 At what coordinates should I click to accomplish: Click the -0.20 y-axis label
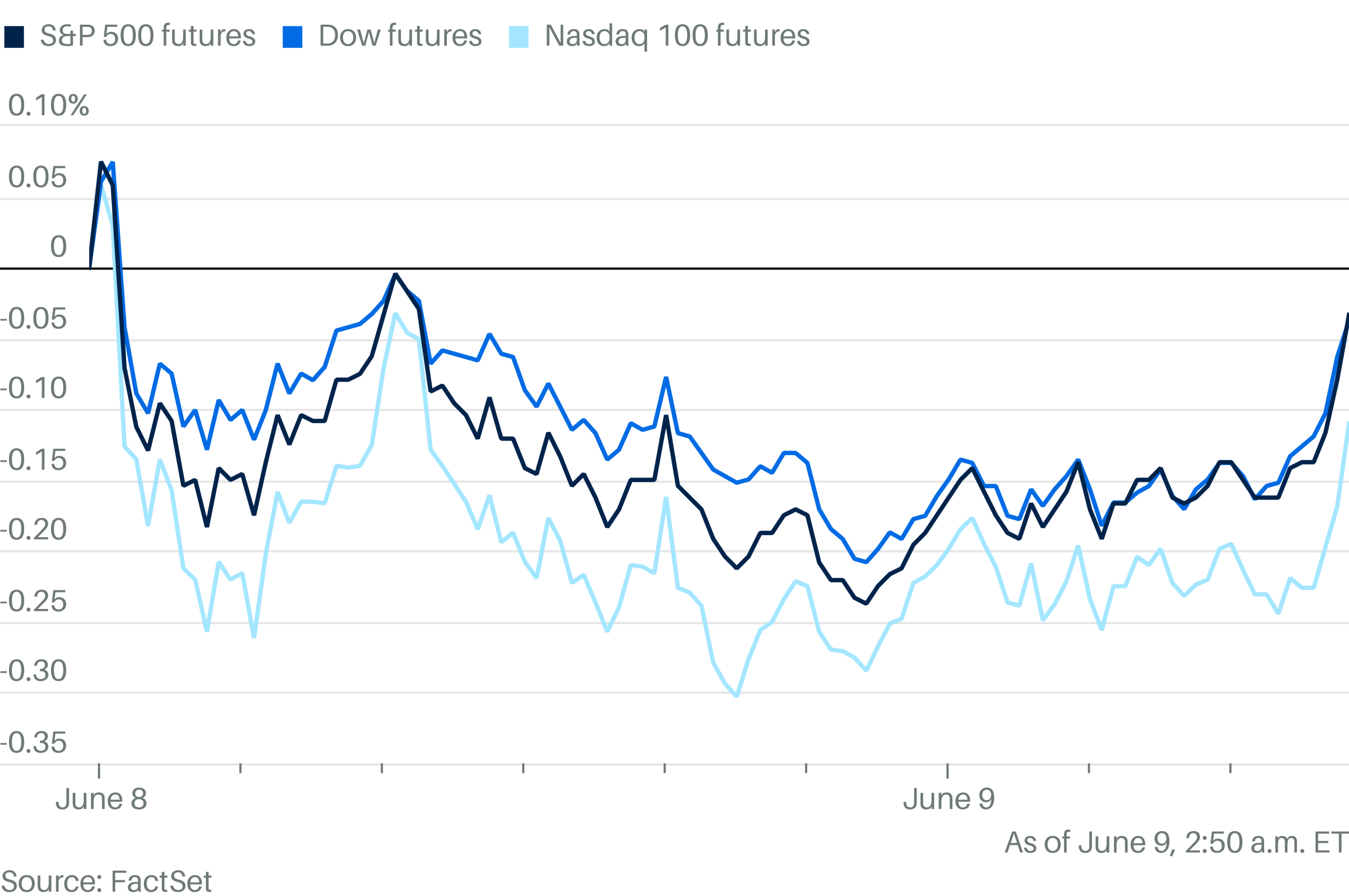coord(33,530)
